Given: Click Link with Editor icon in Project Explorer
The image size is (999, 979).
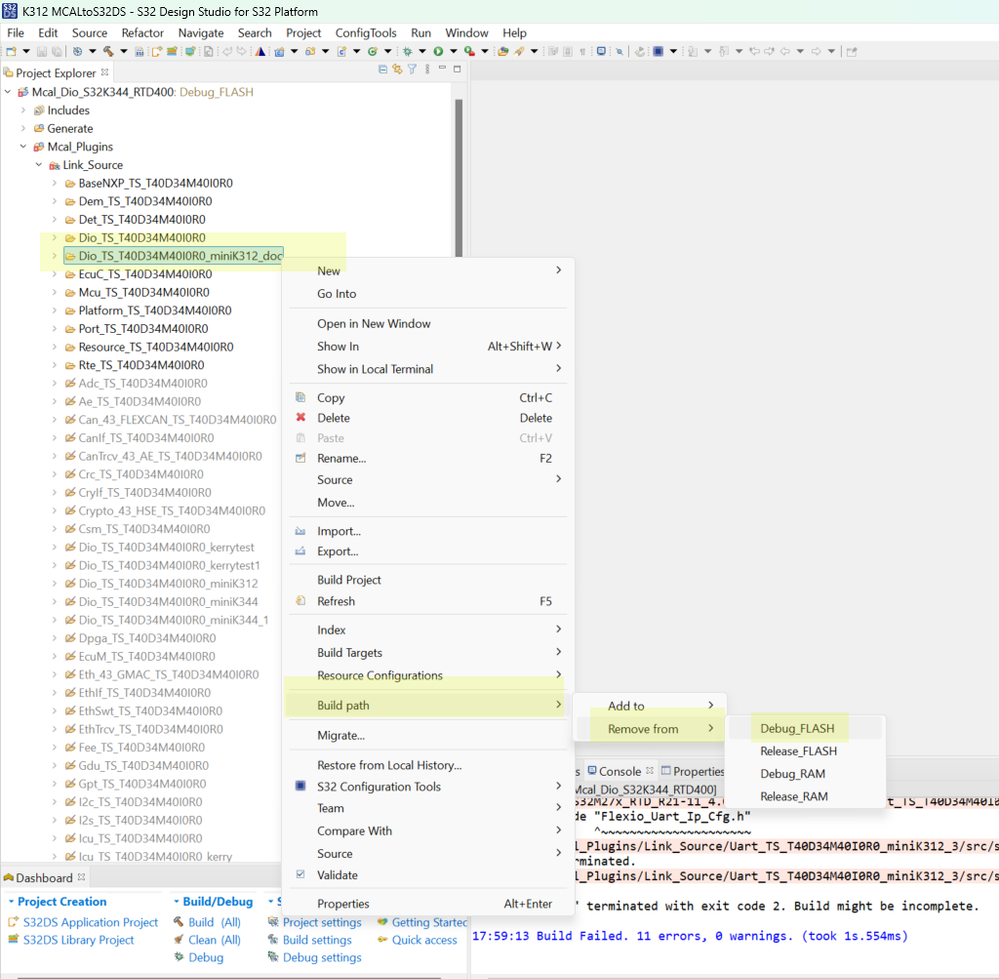Looking at the screenshot, I should (x=398, y=69).
